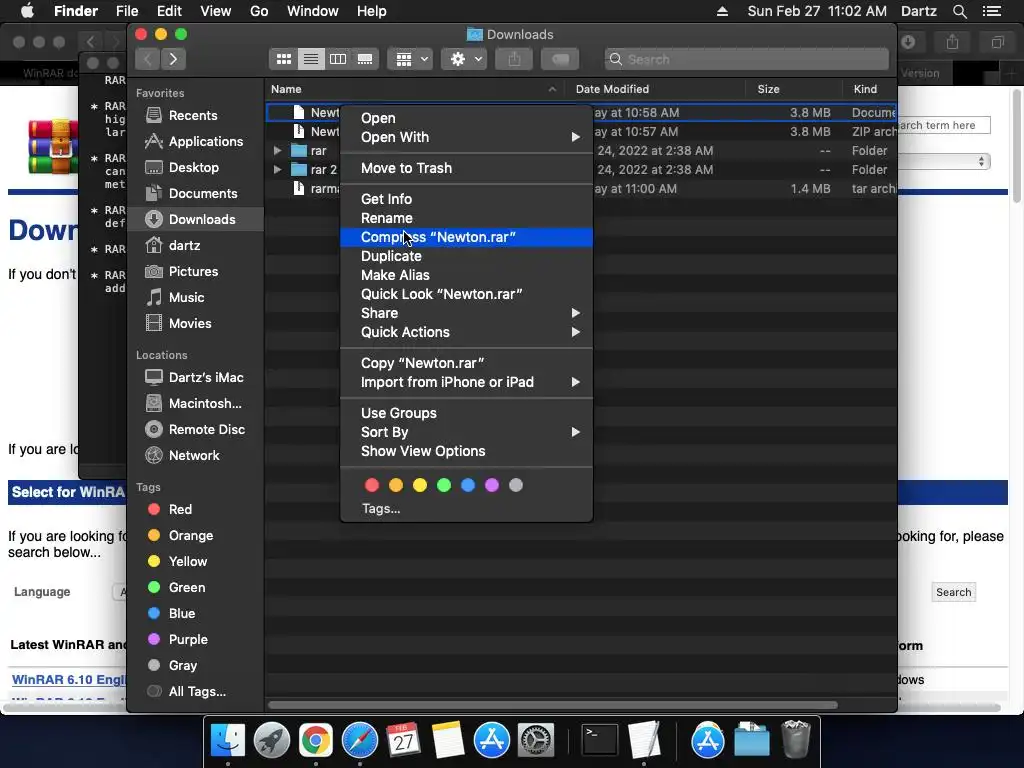1024x768 pixels.
Task: Open Terminal from the Dock
Action: tap(599, 741)
